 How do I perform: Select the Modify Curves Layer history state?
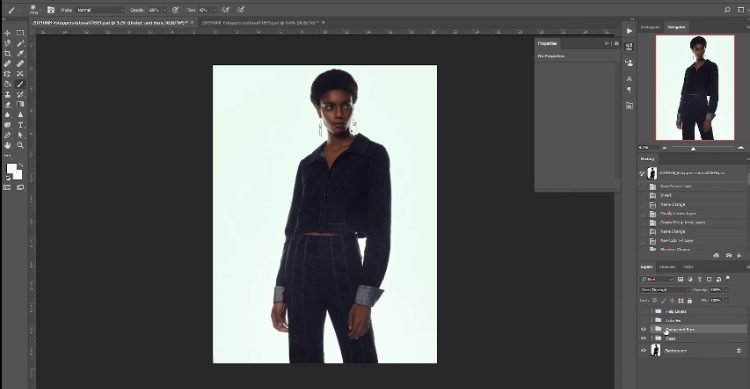click(678, 213)
